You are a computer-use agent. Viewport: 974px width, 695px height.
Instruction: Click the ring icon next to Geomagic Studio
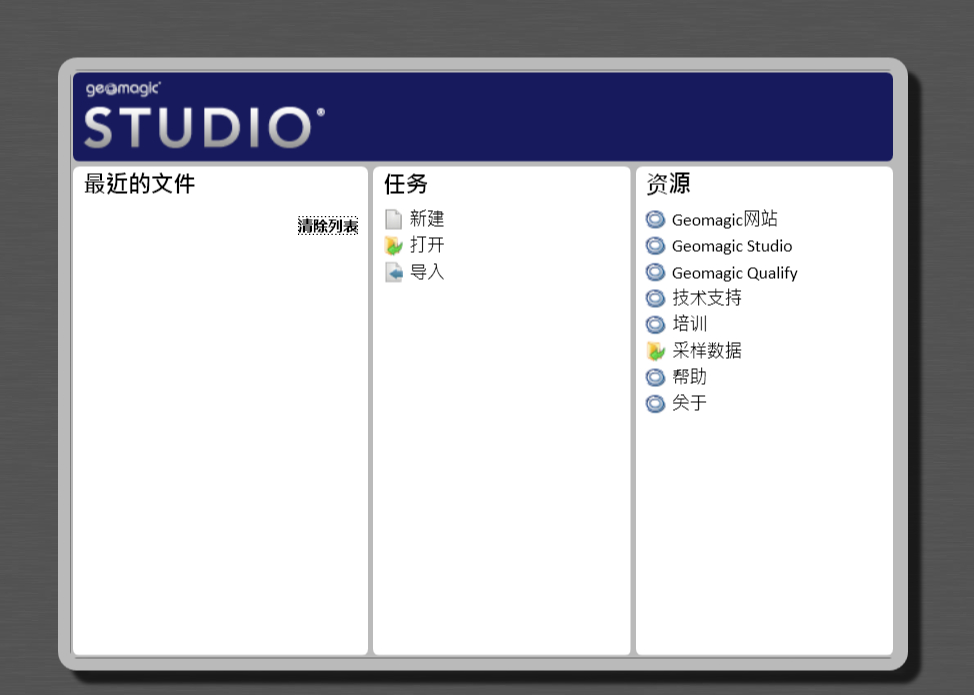[655, 246]
